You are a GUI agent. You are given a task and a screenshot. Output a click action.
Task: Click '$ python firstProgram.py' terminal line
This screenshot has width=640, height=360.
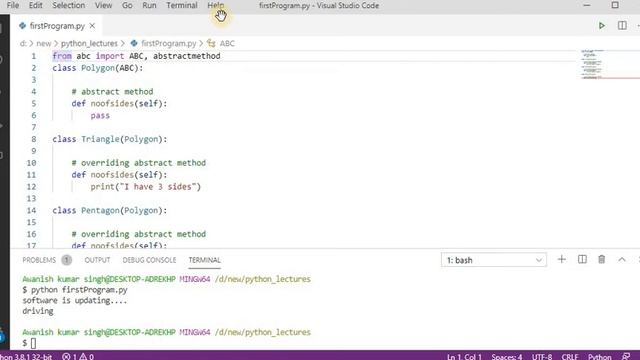[x=75, y=290]
